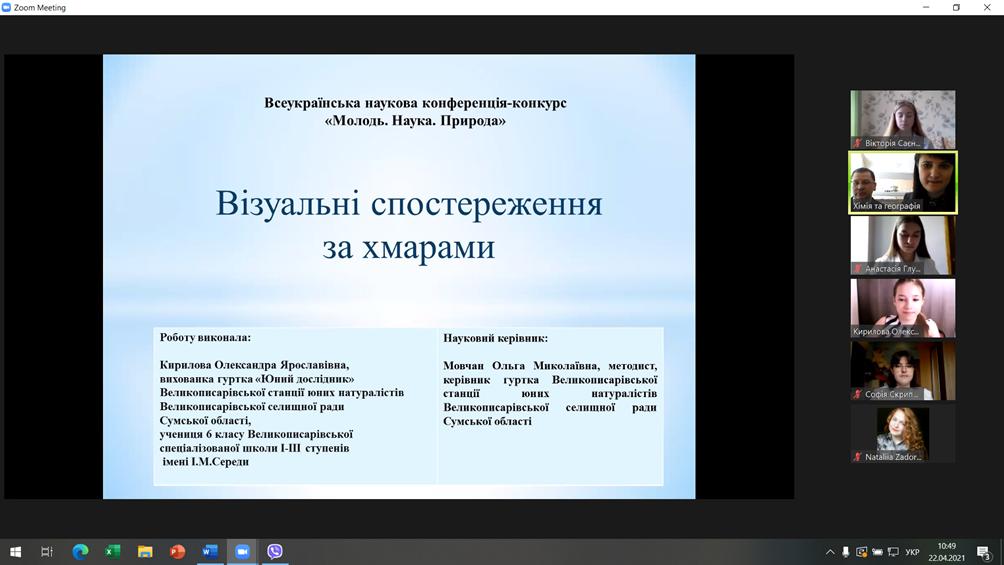
Task: Switch to PowerPoint in the taskbar
Action: (177, 552)
